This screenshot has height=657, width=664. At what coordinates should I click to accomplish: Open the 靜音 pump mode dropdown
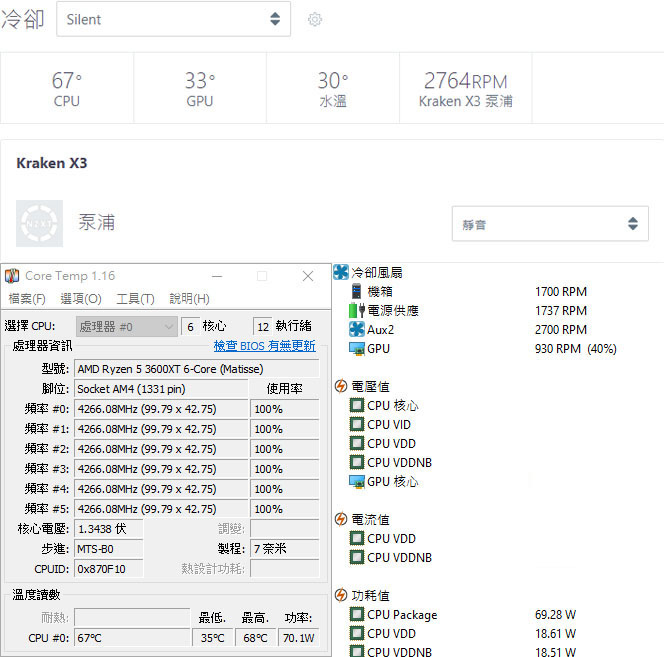[550, 224]
